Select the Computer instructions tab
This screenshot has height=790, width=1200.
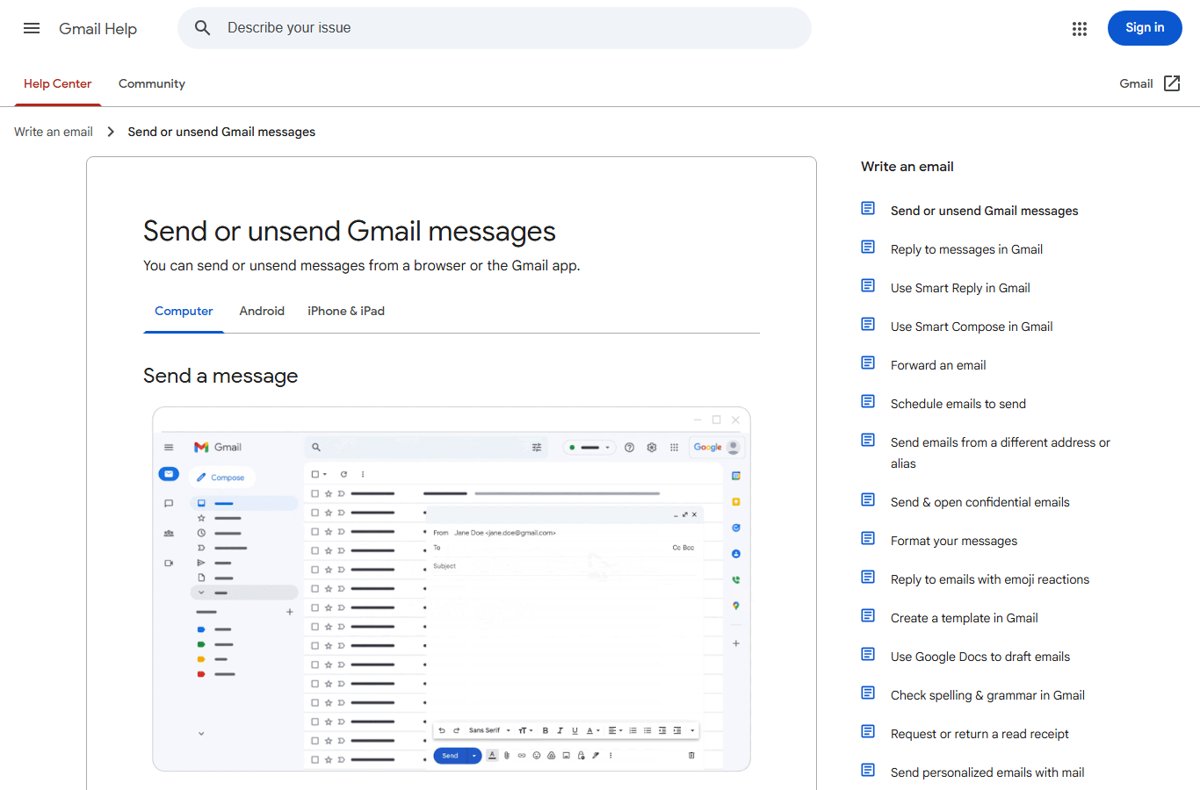(x=184, y=311)
